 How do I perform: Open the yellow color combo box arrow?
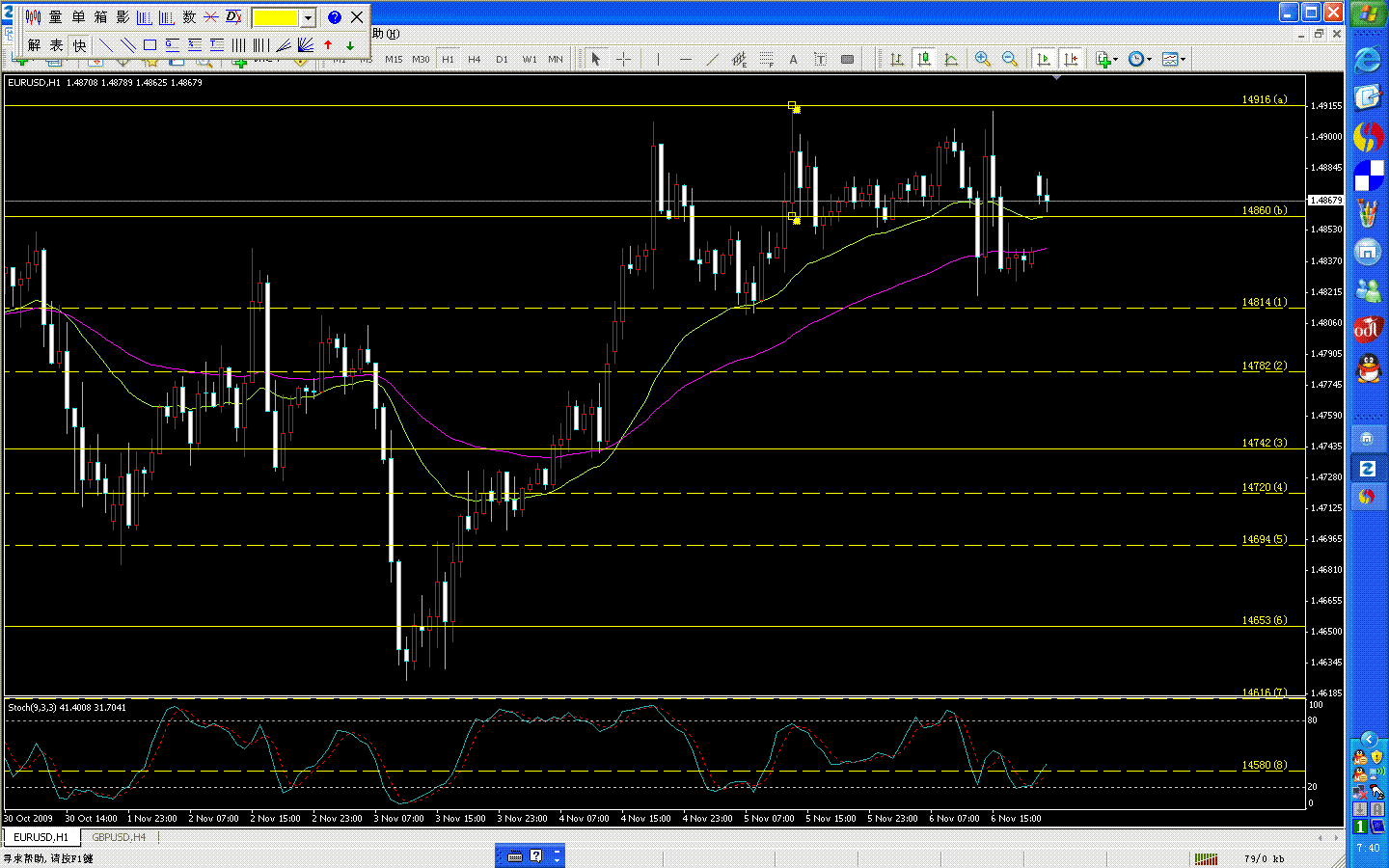pos(308,18)
